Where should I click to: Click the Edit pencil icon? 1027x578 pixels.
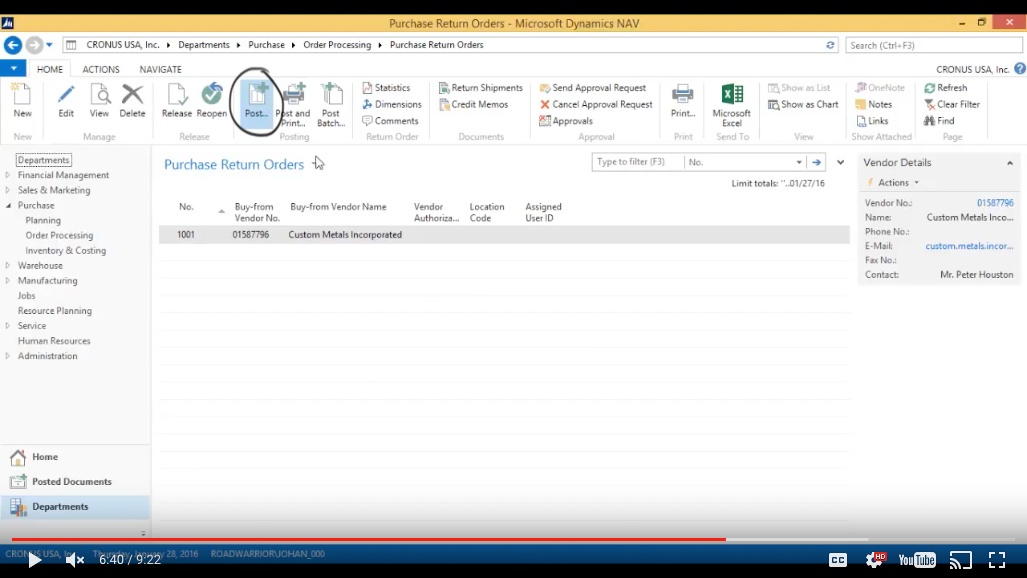(x=65, y=100)
